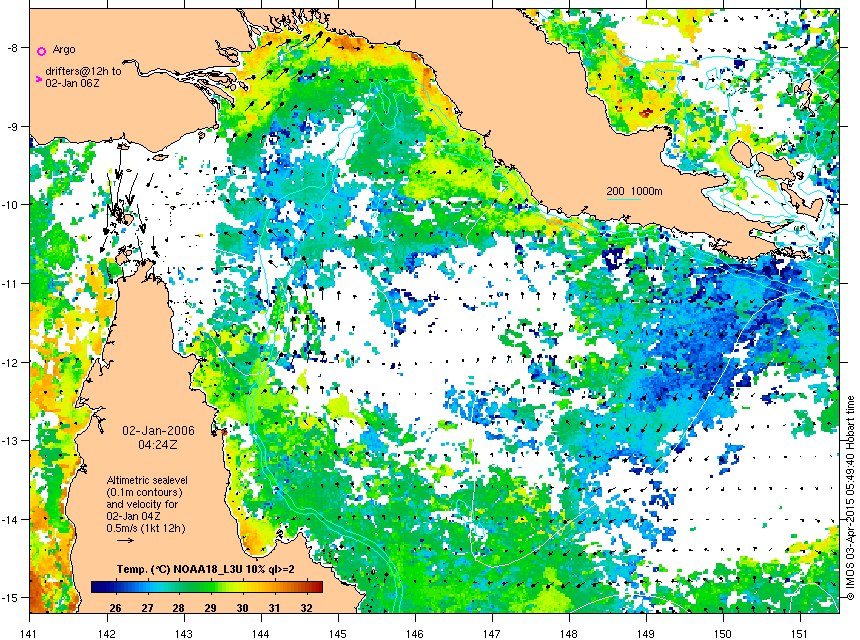860x640 pixels.
Task: Click the magenta drifters legend marker
Action: (x=38, y=80)
